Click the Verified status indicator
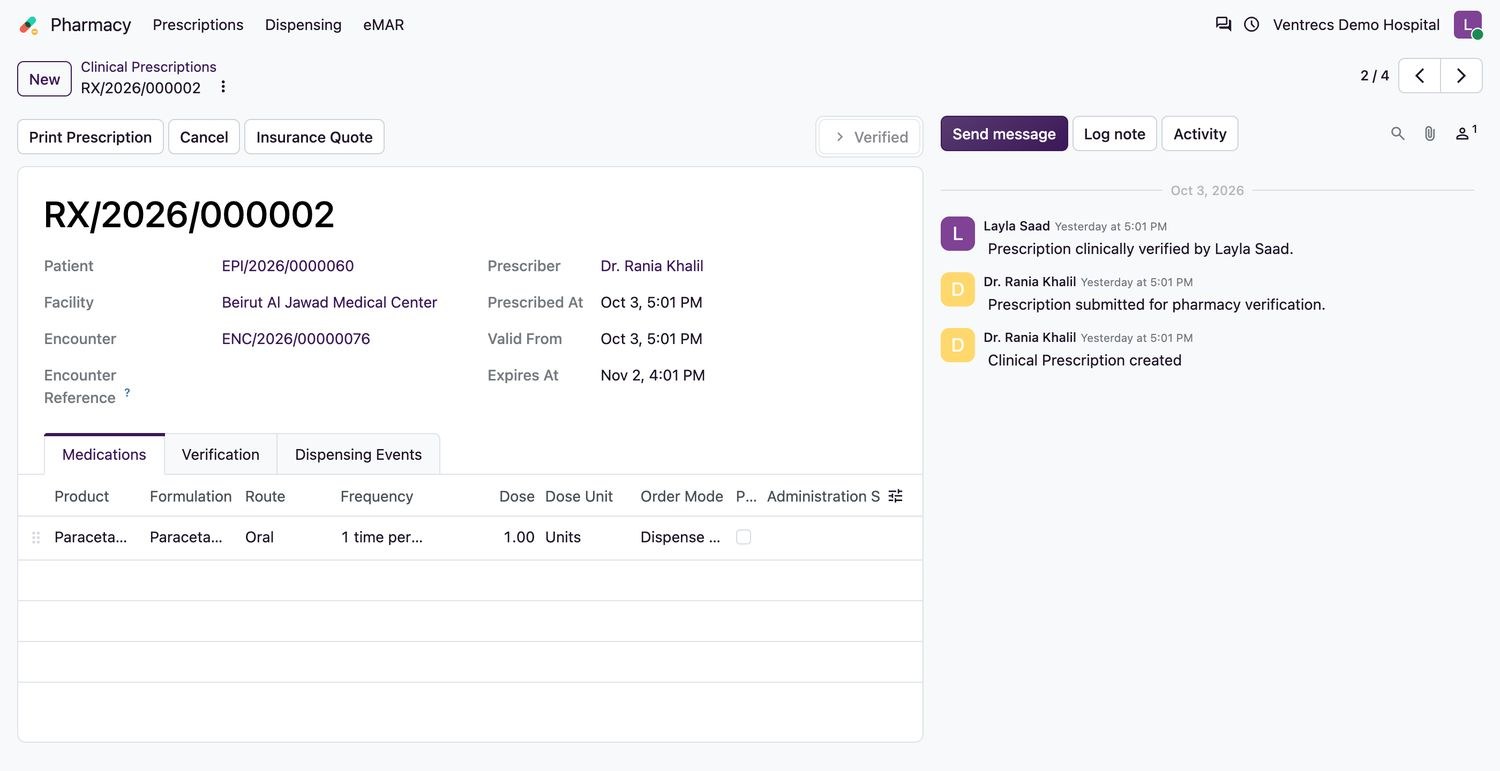The height and width of the screenshot is (771, 1500). (x=870, y=137)
